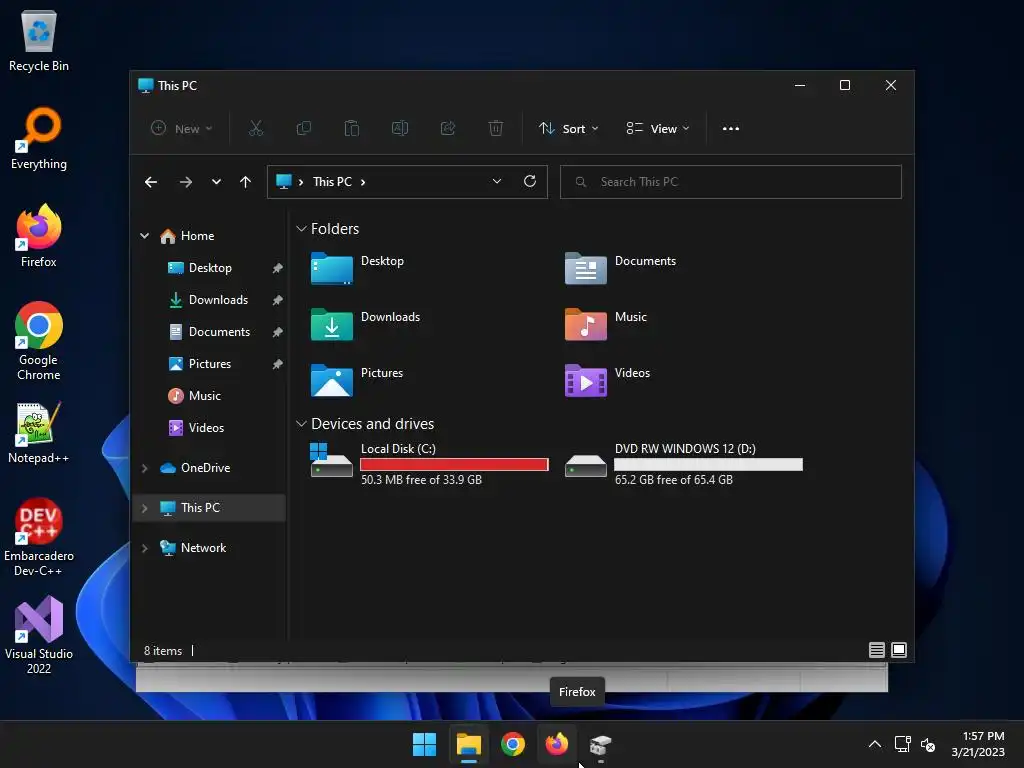Screen dimensions: 1024x768
Task: Select pinned Documents in navigation pane
Action: (x=219, y=332)
